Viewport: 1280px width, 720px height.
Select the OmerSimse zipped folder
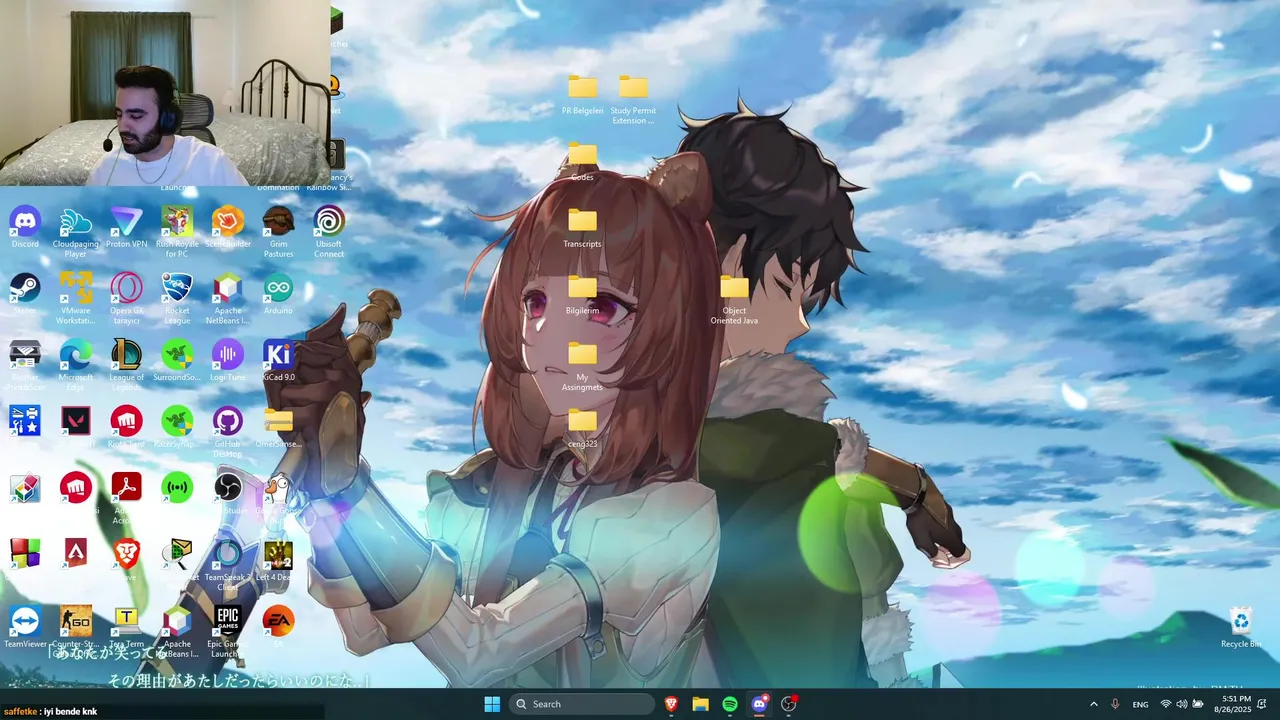coord(278,425)
